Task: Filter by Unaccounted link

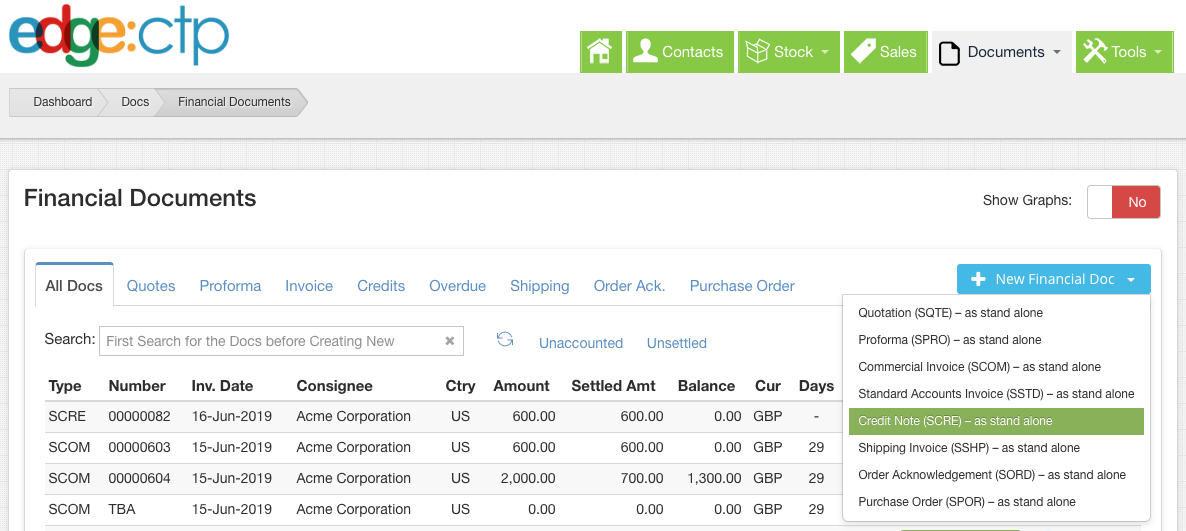Action: (x=581, y=343)
